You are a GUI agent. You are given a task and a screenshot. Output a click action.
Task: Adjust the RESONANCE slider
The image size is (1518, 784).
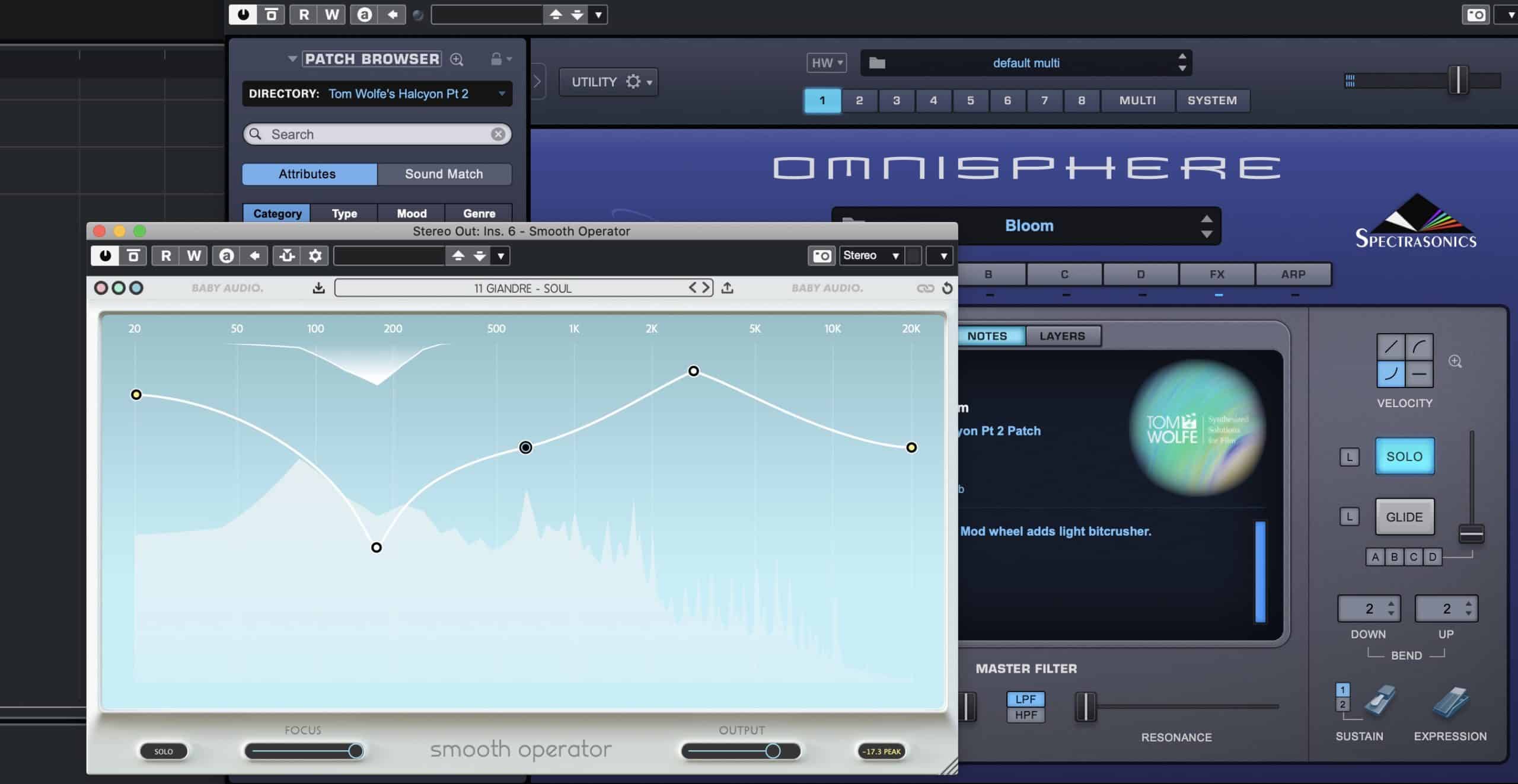coord(1177,706)
